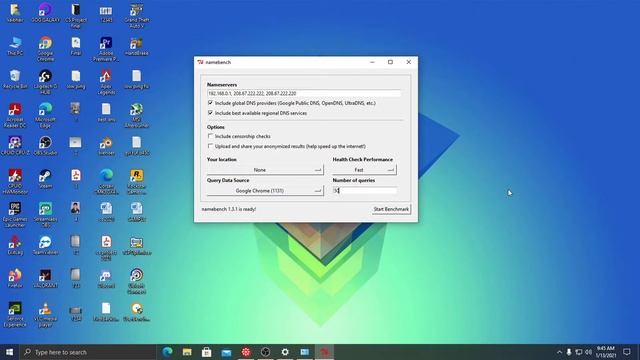Open the Discord desktop shortcut
This screenshot has width=640, height=360.
point(106,278)
